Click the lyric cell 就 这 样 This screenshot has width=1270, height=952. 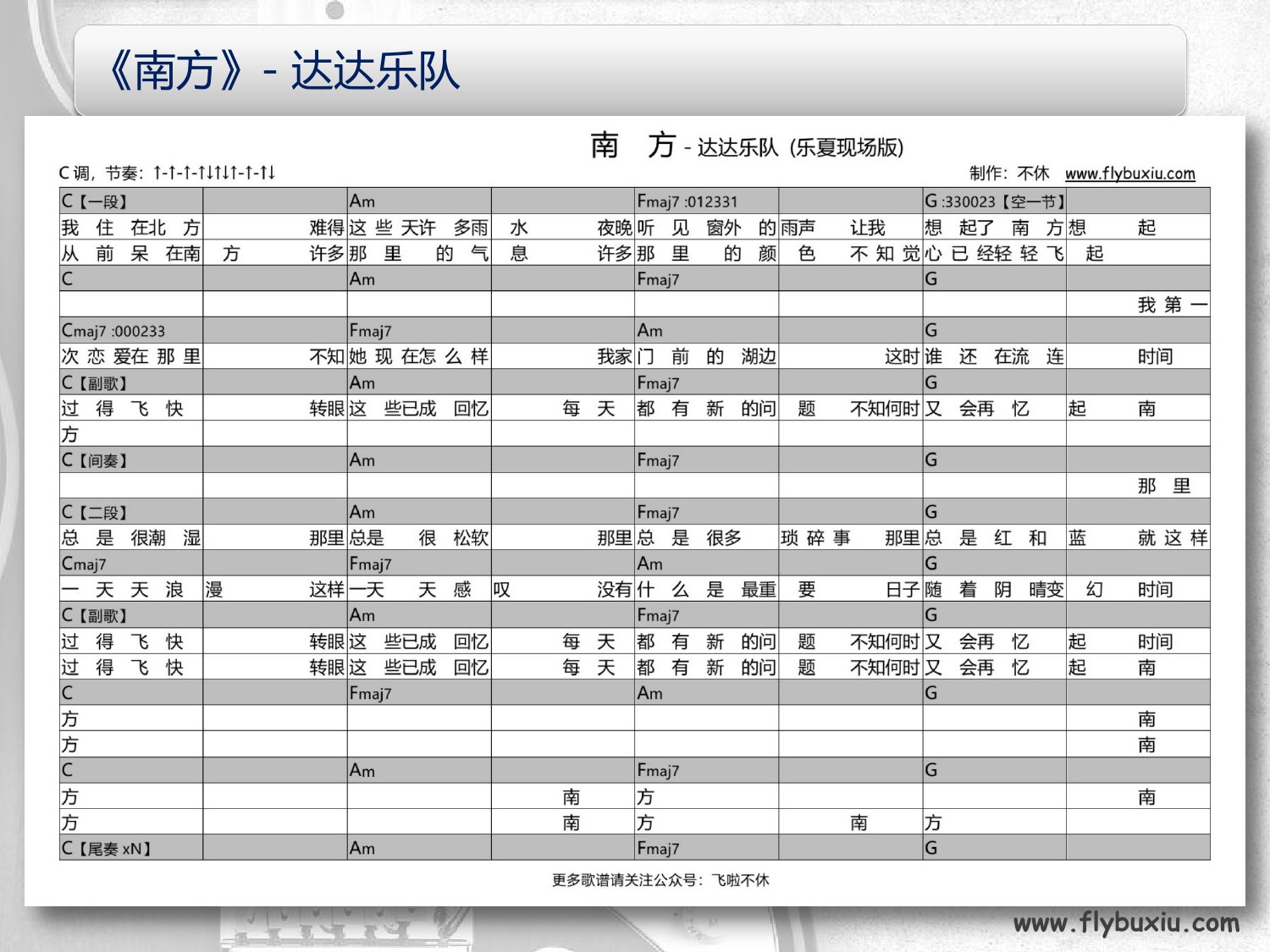pyautogui.click(x=1173, y=537)
